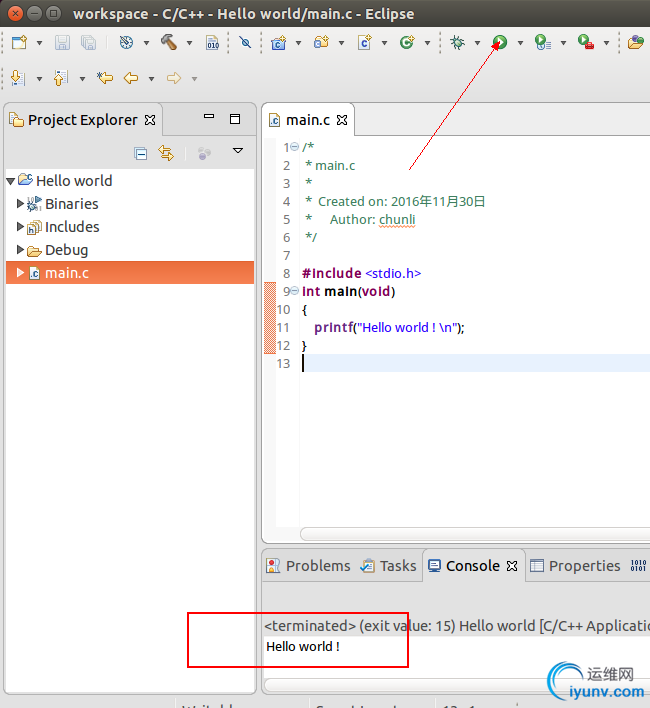Open the Tasks tab
Viewport: 650px width, 708px height.
point(388,566)
